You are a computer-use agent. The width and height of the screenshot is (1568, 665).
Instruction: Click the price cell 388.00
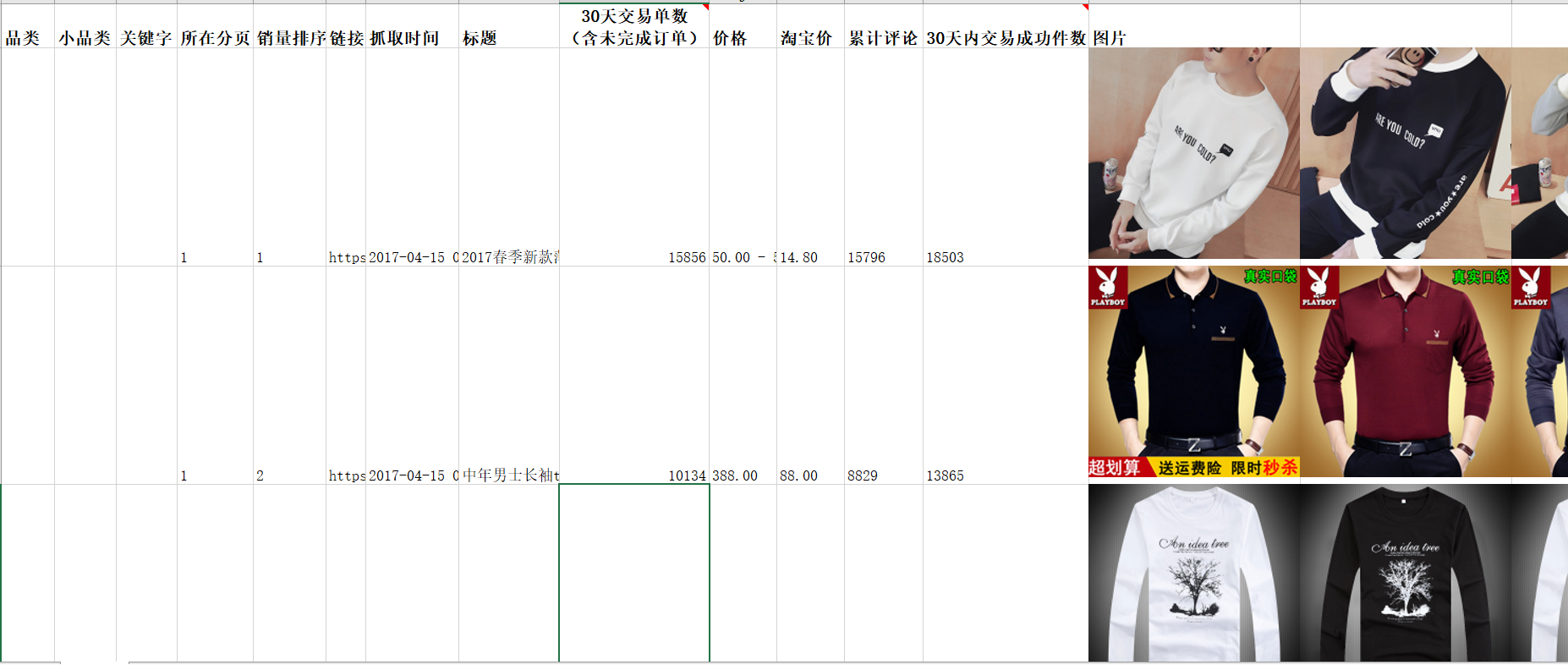[743, 376]
